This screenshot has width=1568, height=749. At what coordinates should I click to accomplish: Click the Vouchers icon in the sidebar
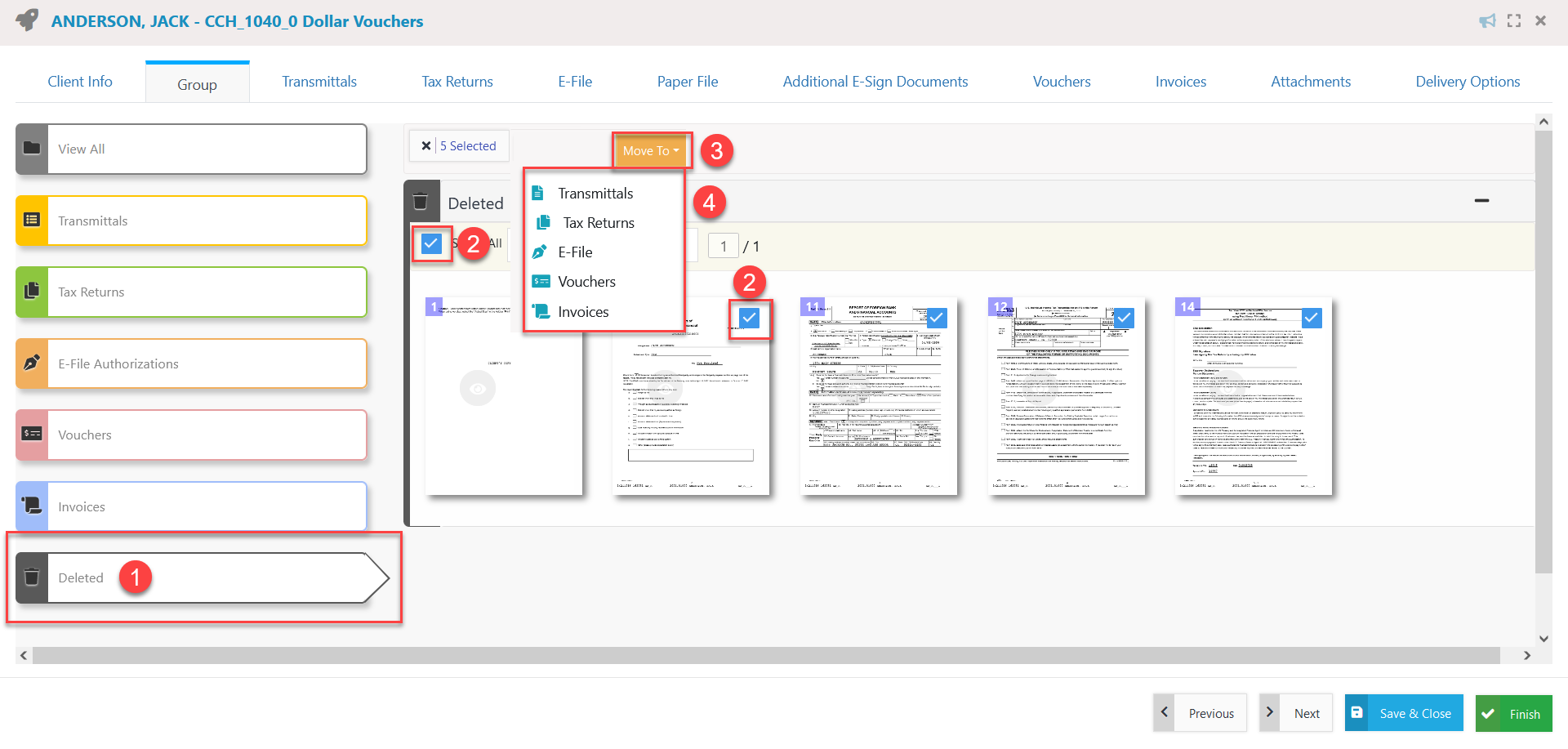coord(32,435)
